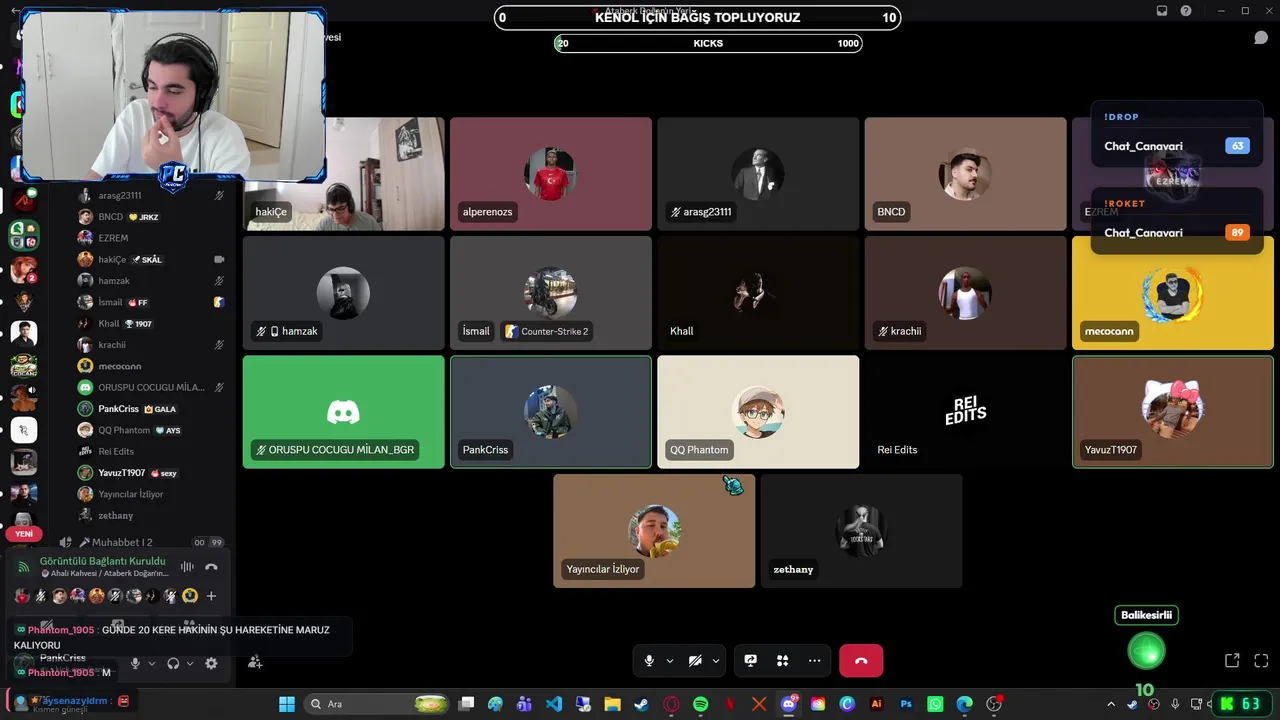
Task: Open User Settings gear
Action: coord(211,663)
